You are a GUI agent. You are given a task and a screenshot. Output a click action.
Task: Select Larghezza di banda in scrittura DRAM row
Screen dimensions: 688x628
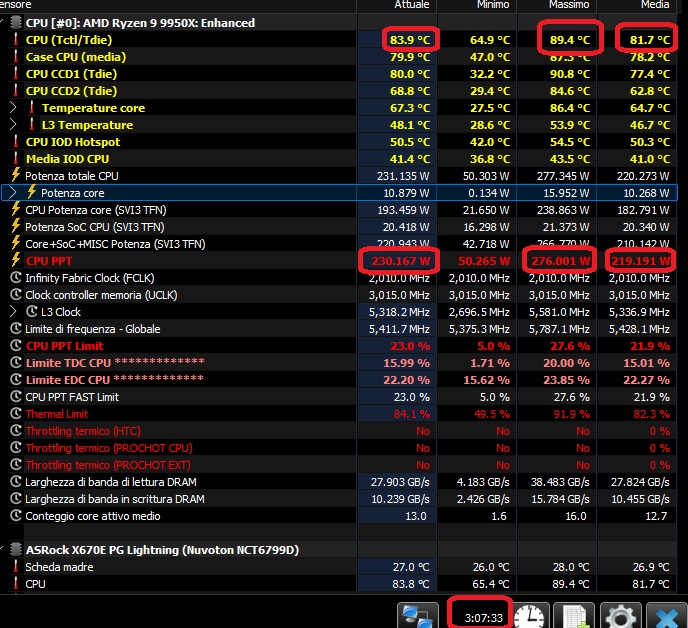(339, 499)
